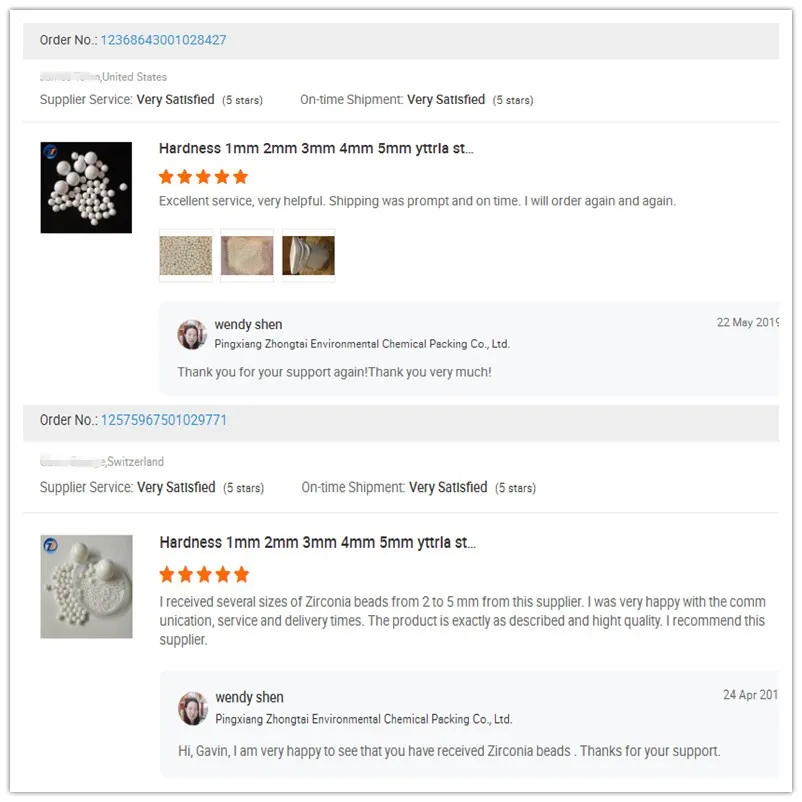Open first Hardness 1mm 2mm yttria product title
Image resolution: width=802 pixels, height=802 pixels.
(x=316, y=149)
